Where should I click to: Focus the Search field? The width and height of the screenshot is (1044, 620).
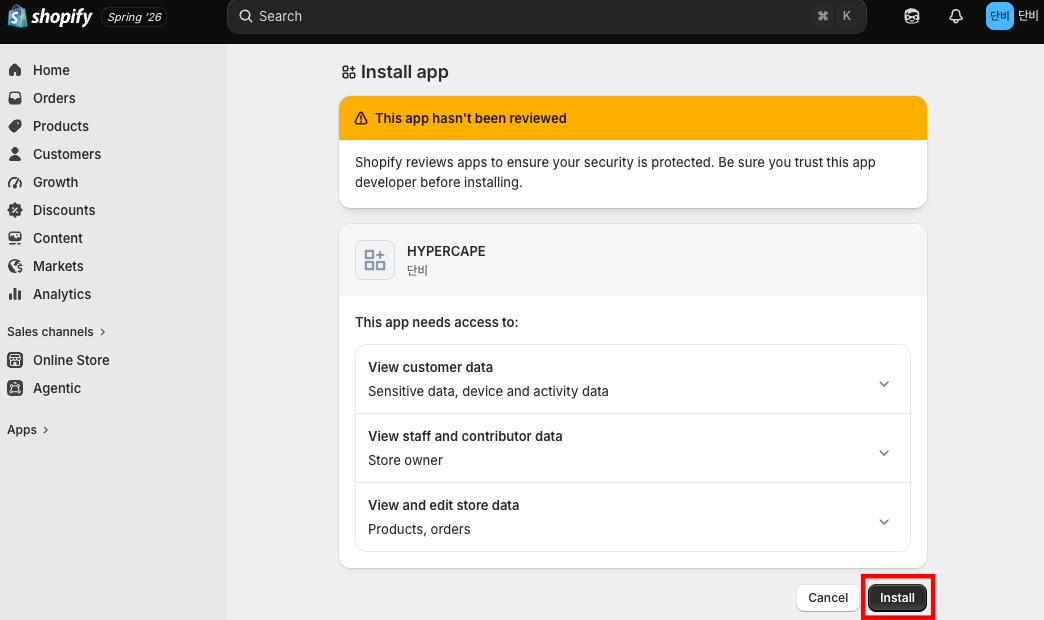(x=546, y=16)
